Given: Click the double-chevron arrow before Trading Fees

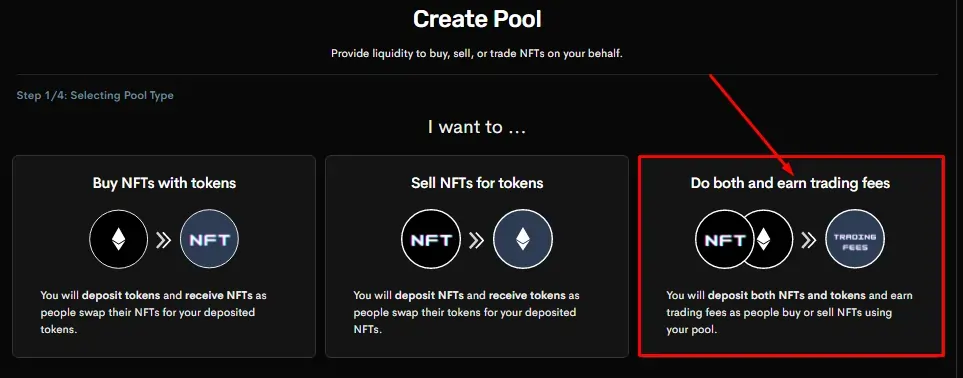Looking at the screenshot, I should pyautogui.click(x=809, y=240).
